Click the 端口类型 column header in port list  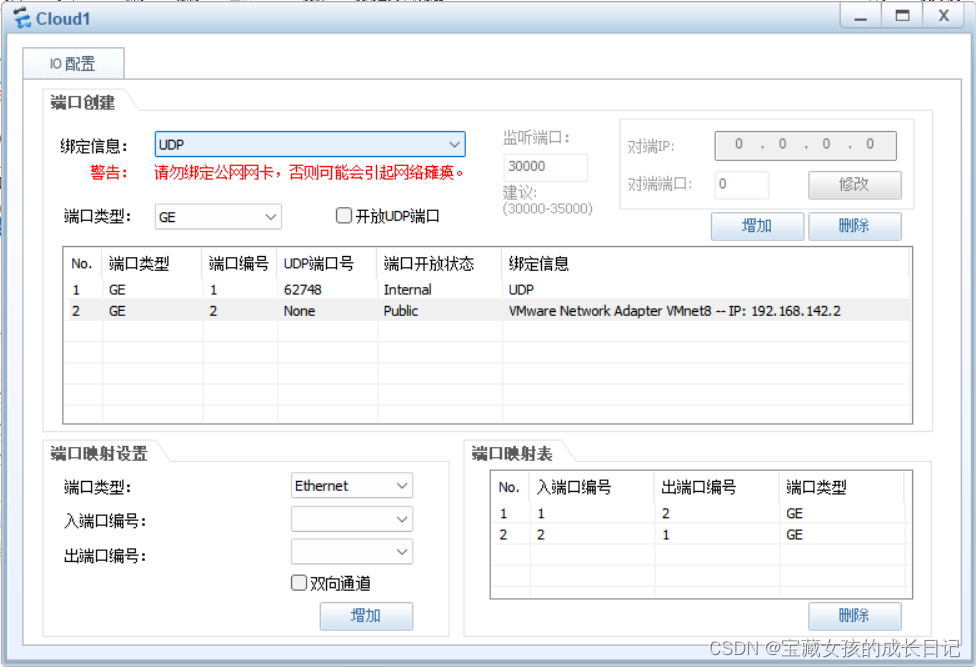152,264
